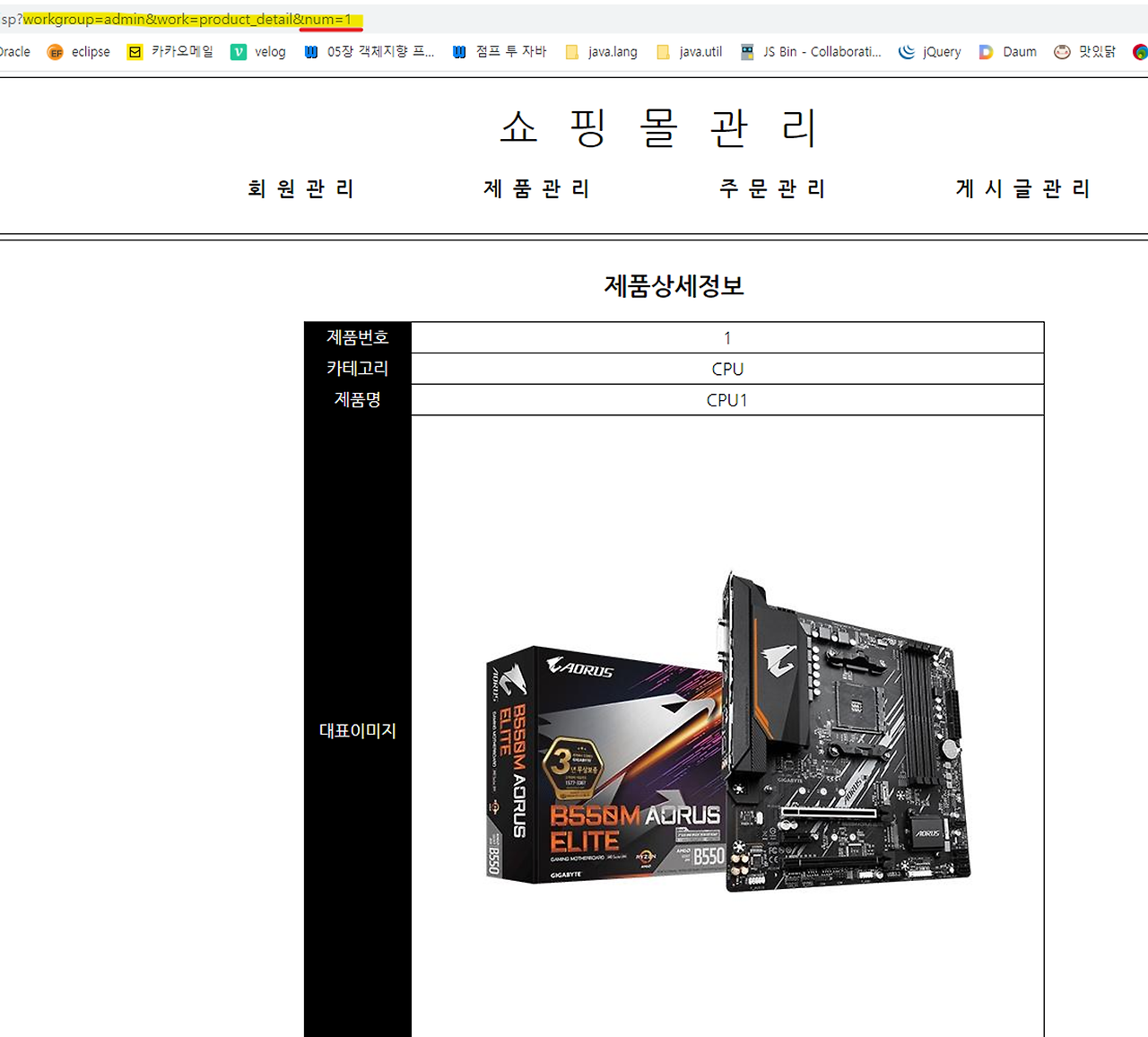The height and width of the screenshot is (1037, 1148).
Task: Click the B550M AORUS motherboard product image
Action: pyautogui.click(x=727, y=731)
